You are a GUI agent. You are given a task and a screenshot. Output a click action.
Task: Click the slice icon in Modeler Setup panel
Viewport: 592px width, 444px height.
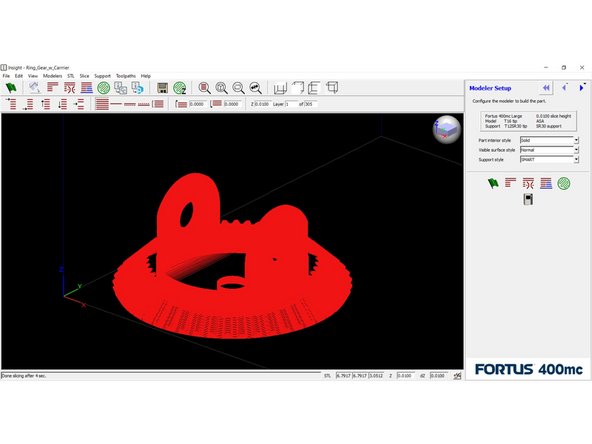click(x=510, y=183)
